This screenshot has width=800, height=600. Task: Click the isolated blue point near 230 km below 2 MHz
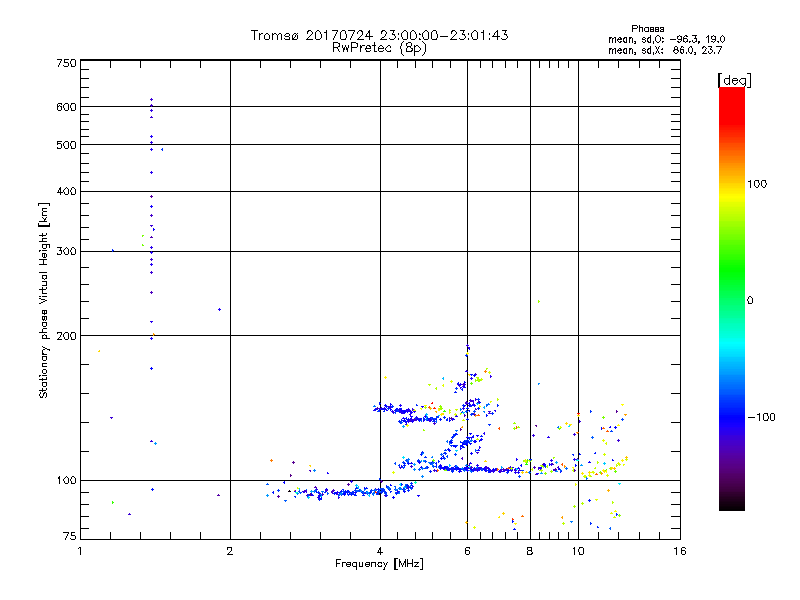(219, 309)
